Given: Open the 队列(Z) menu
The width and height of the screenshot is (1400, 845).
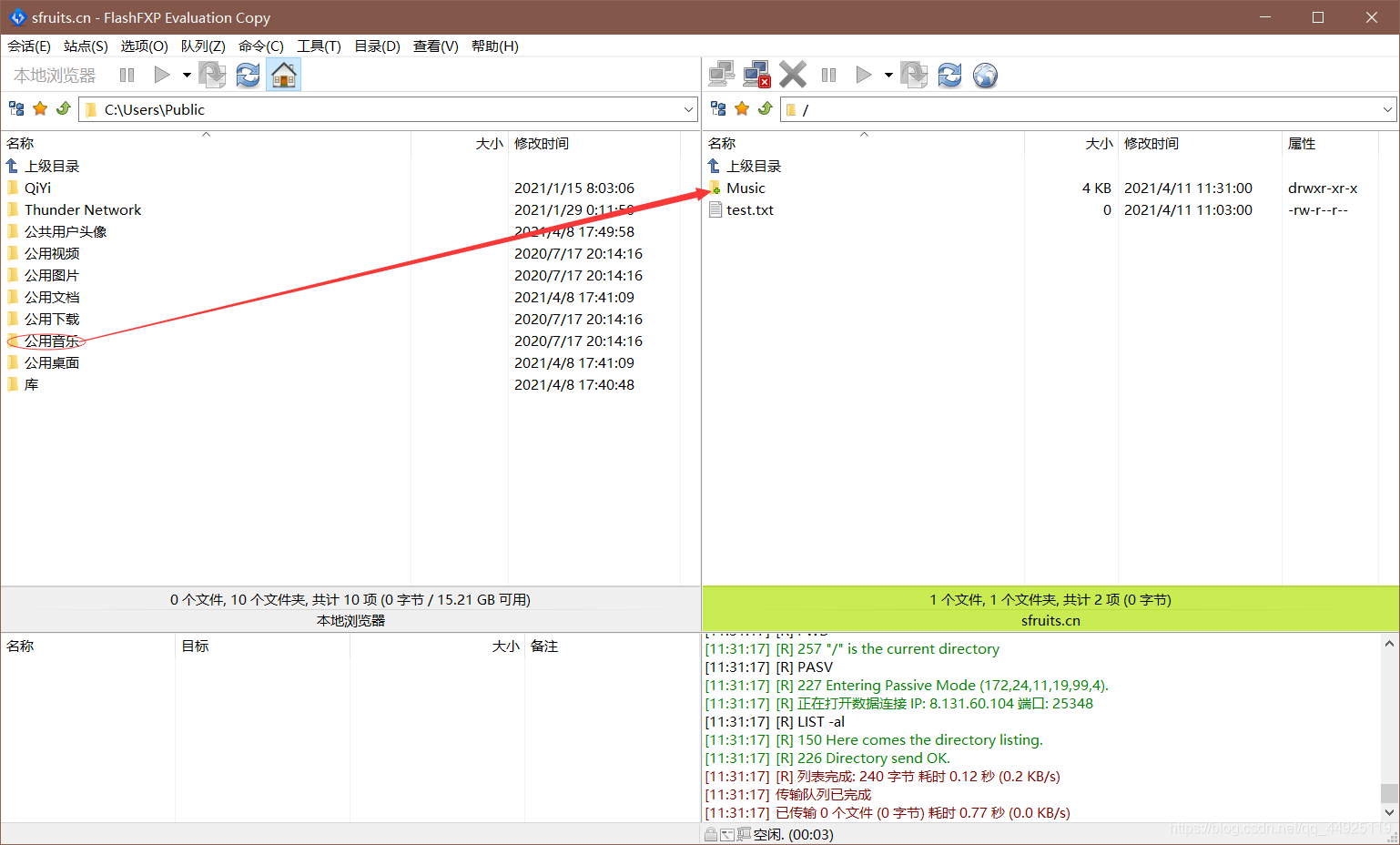Looking at the screenshot, I should [x=203, y=46].
